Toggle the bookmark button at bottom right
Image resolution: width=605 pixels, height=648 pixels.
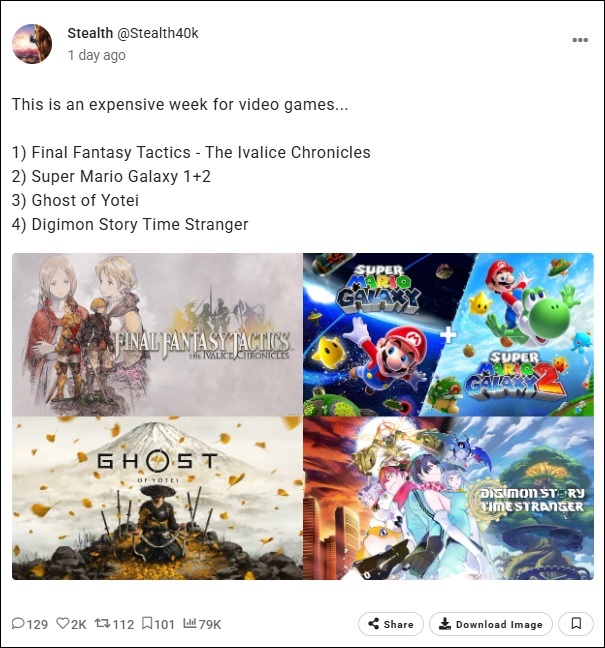coord(576,624)
